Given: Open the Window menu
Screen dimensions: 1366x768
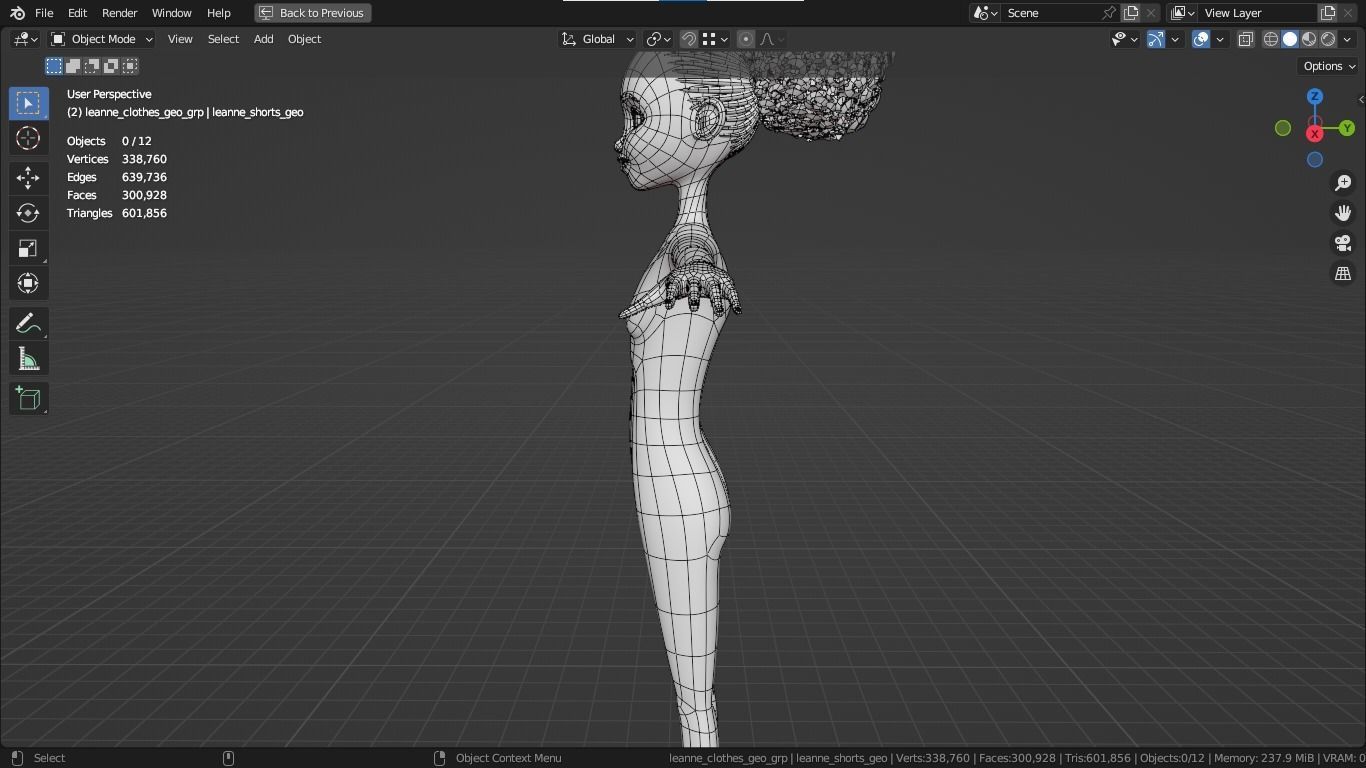Looking at the screenshot, I should [171, 13].
